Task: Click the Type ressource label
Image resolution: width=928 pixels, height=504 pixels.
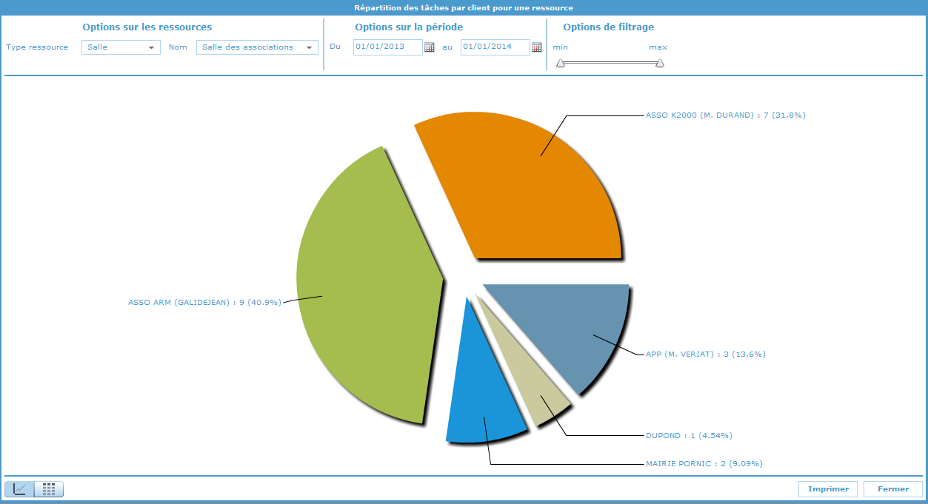Action: point(37,47)
